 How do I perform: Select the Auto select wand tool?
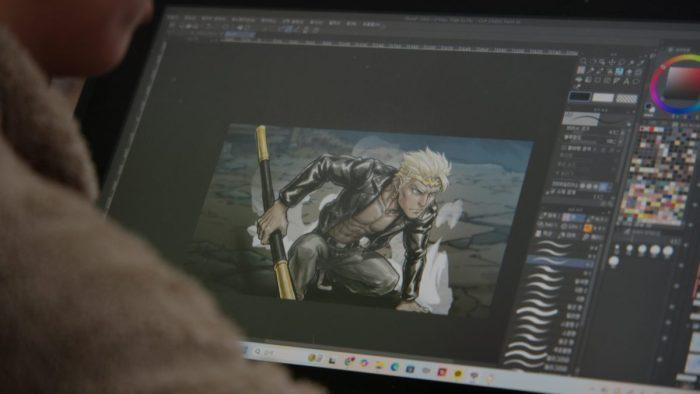pyautogui.click(x=632, y=62)
